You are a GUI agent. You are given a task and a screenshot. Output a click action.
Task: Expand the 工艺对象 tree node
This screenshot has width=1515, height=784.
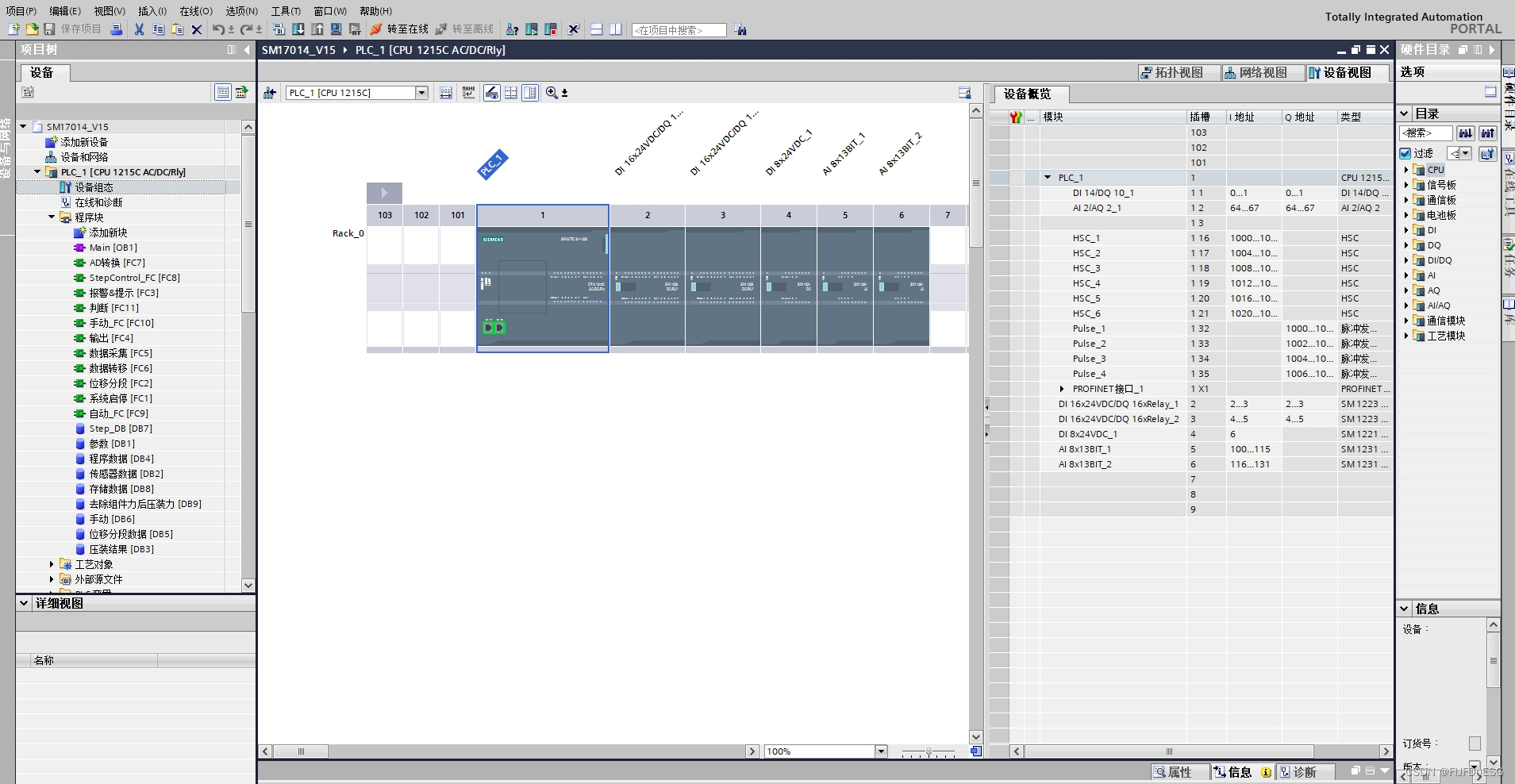pos(52,564)
